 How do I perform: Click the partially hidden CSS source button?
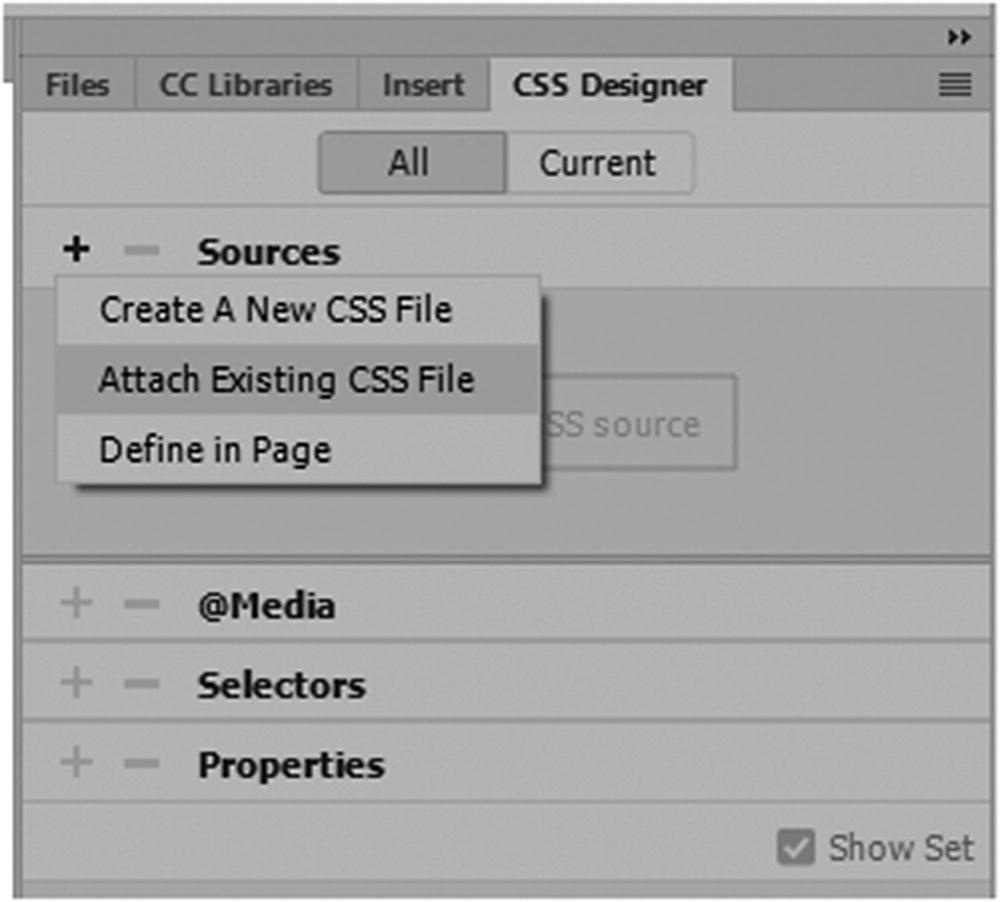(638, 424)
